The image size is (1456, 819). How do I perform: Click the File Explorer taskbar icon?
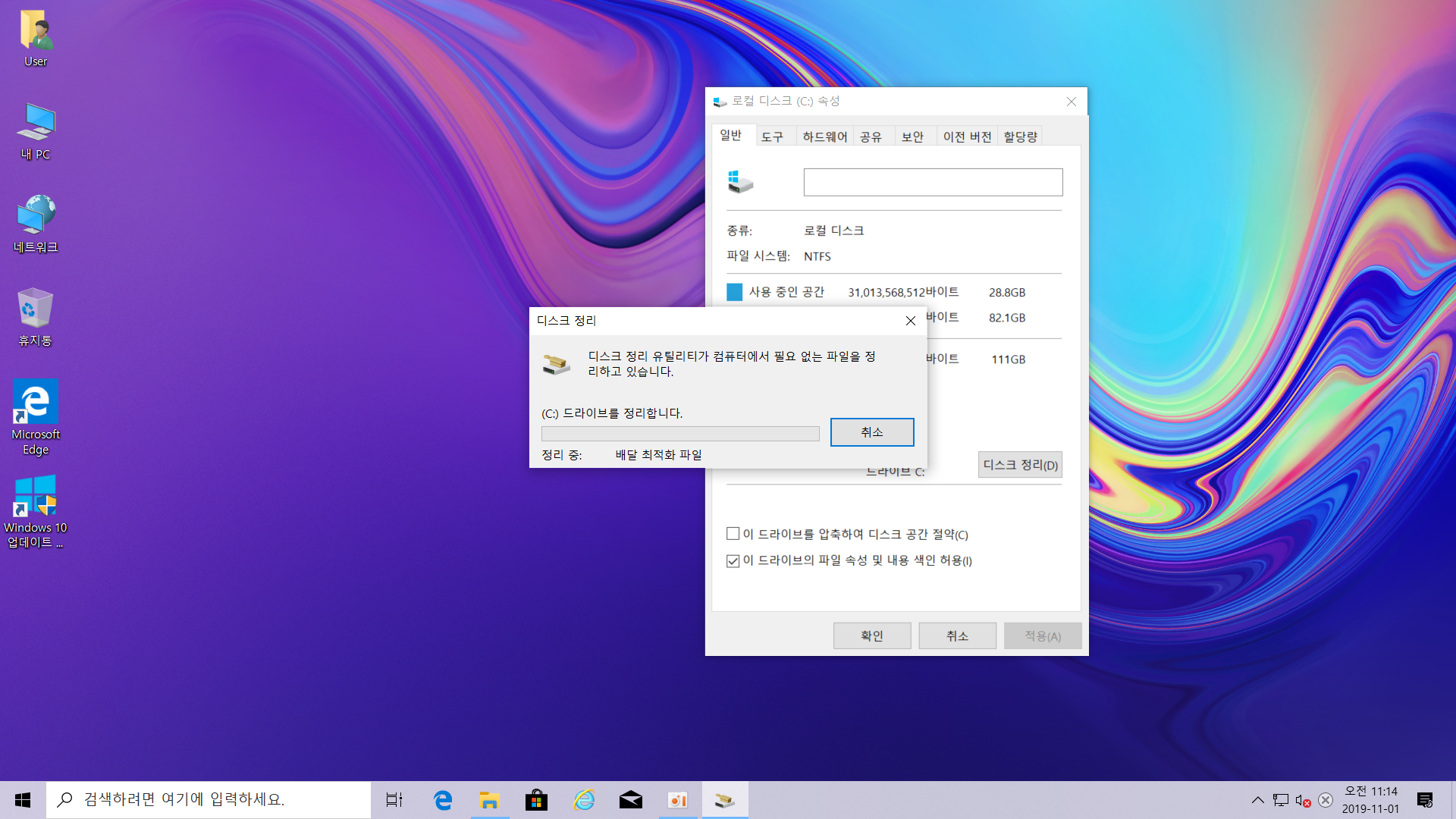[489, 800]
